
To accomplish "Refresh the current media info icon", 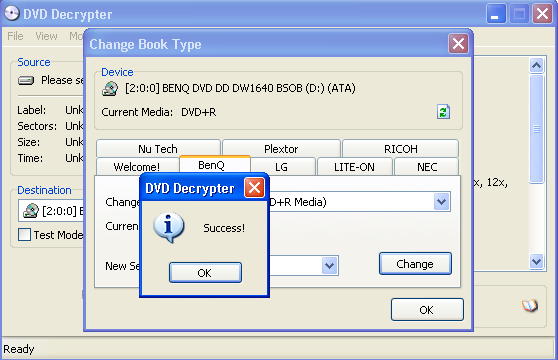I will click(x=443, y=112).
